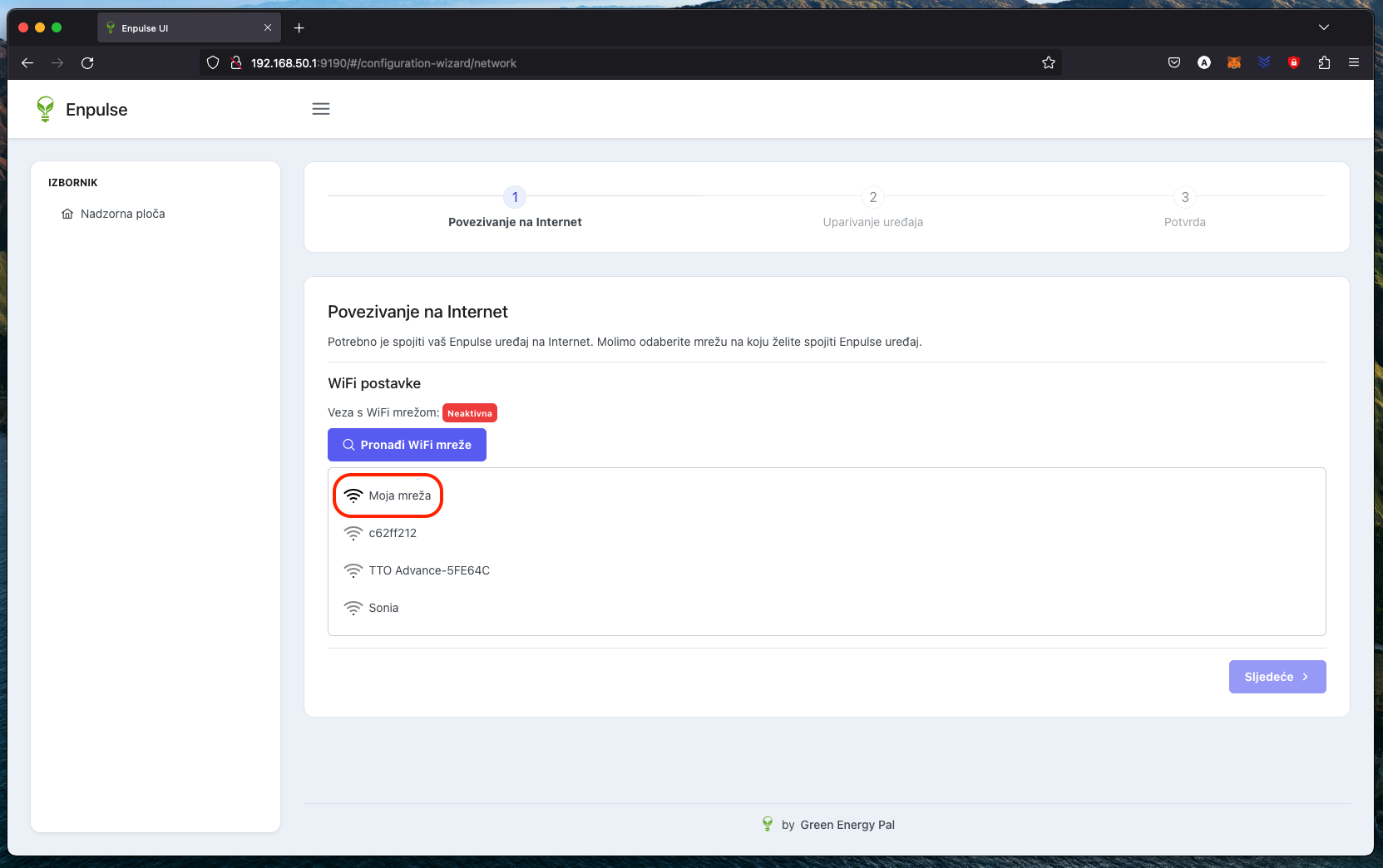This screenshot has height=868, width=1383.
Task: Open the MetaMask fox icon in toolbar
Action: (1234, 62)
